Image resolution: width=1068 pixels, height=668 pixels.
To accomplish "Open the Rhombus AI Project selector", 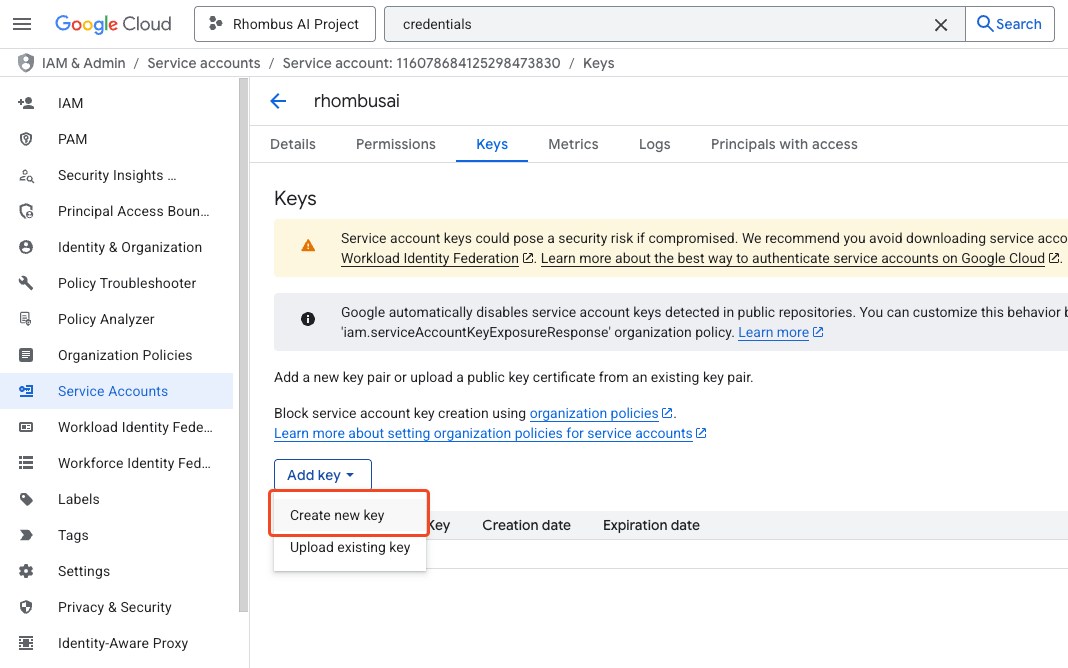I will [284, 24].
